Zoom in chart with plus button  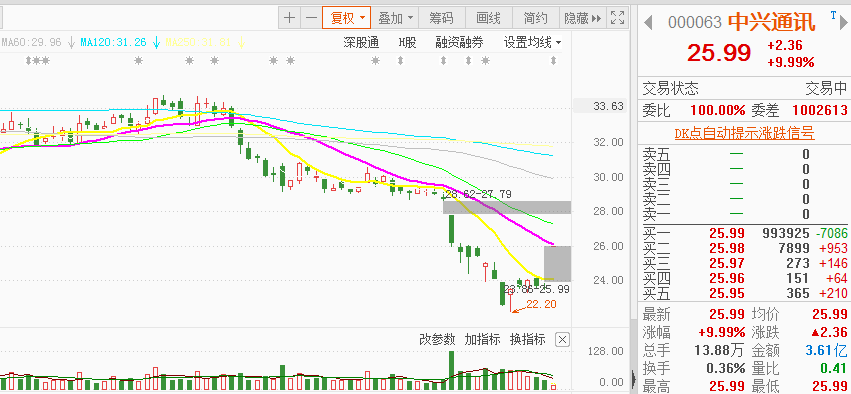click(x=290, y=18)
